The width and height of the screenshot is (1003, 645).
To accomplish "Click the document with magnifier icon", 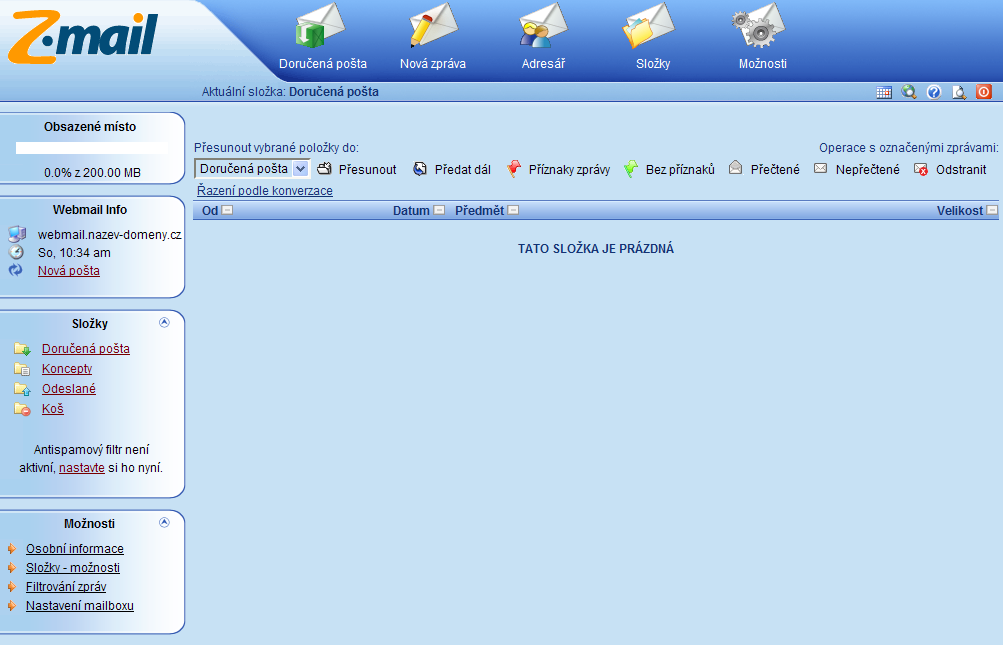I will pos(959,92).
